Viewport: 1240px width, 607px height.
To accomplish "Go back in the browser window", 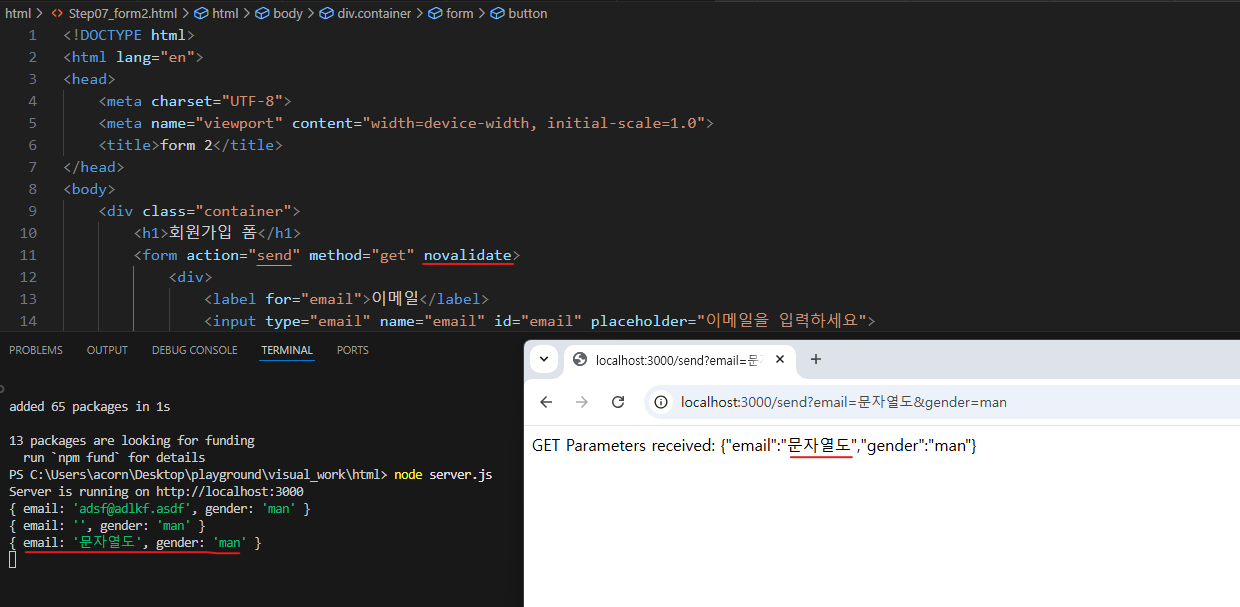I will click(546, 402).
